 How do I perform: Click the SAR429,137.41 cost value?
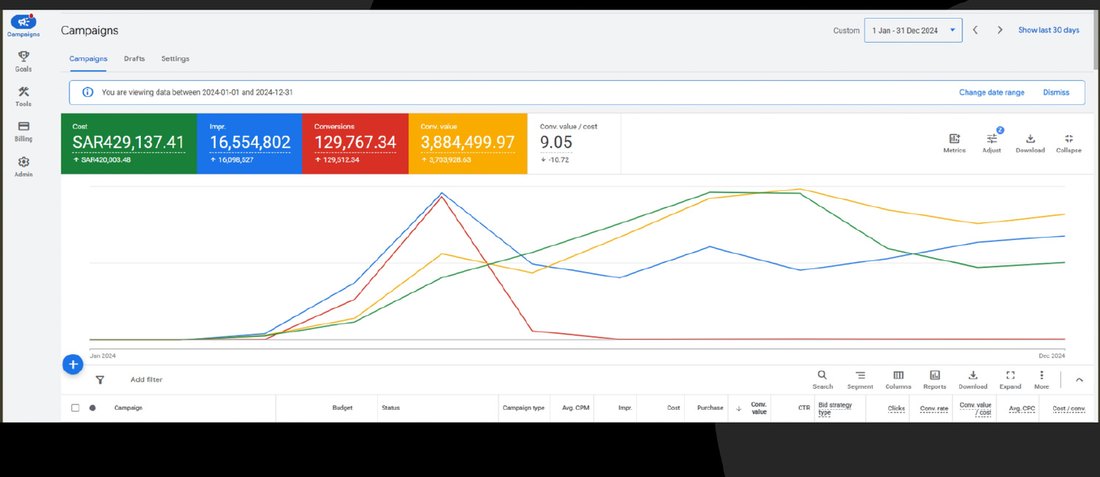(x=128, y=142)
